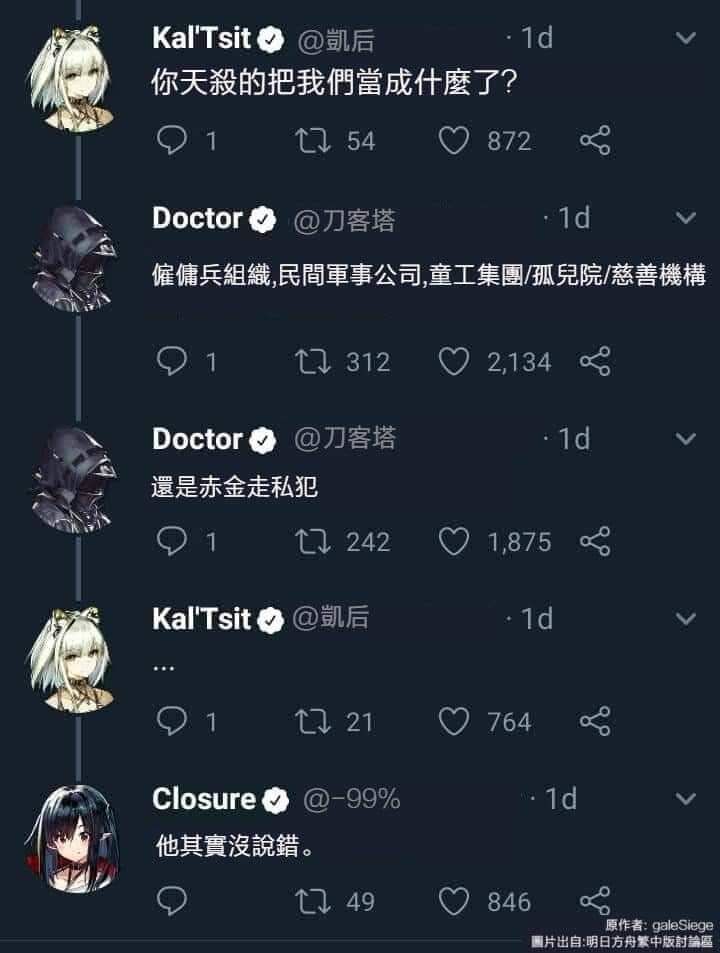The height and width of the screenshot is (953, 720).
Task: Open @刀客塔 handle on Doctor's first tweet
Action: pos(345,220)
